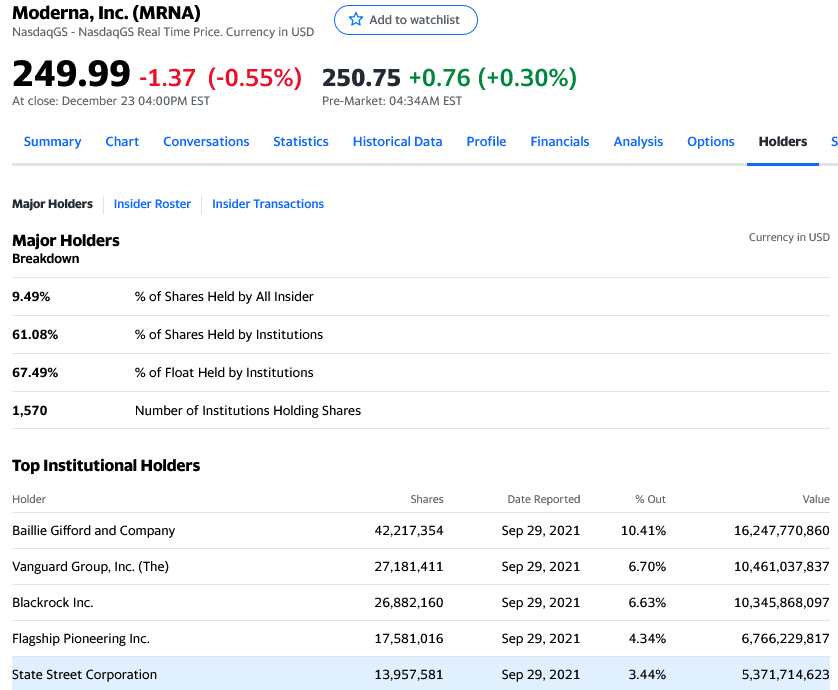Click the 9.49% insider shares value
Screen dimensions: 838x690
31,297
